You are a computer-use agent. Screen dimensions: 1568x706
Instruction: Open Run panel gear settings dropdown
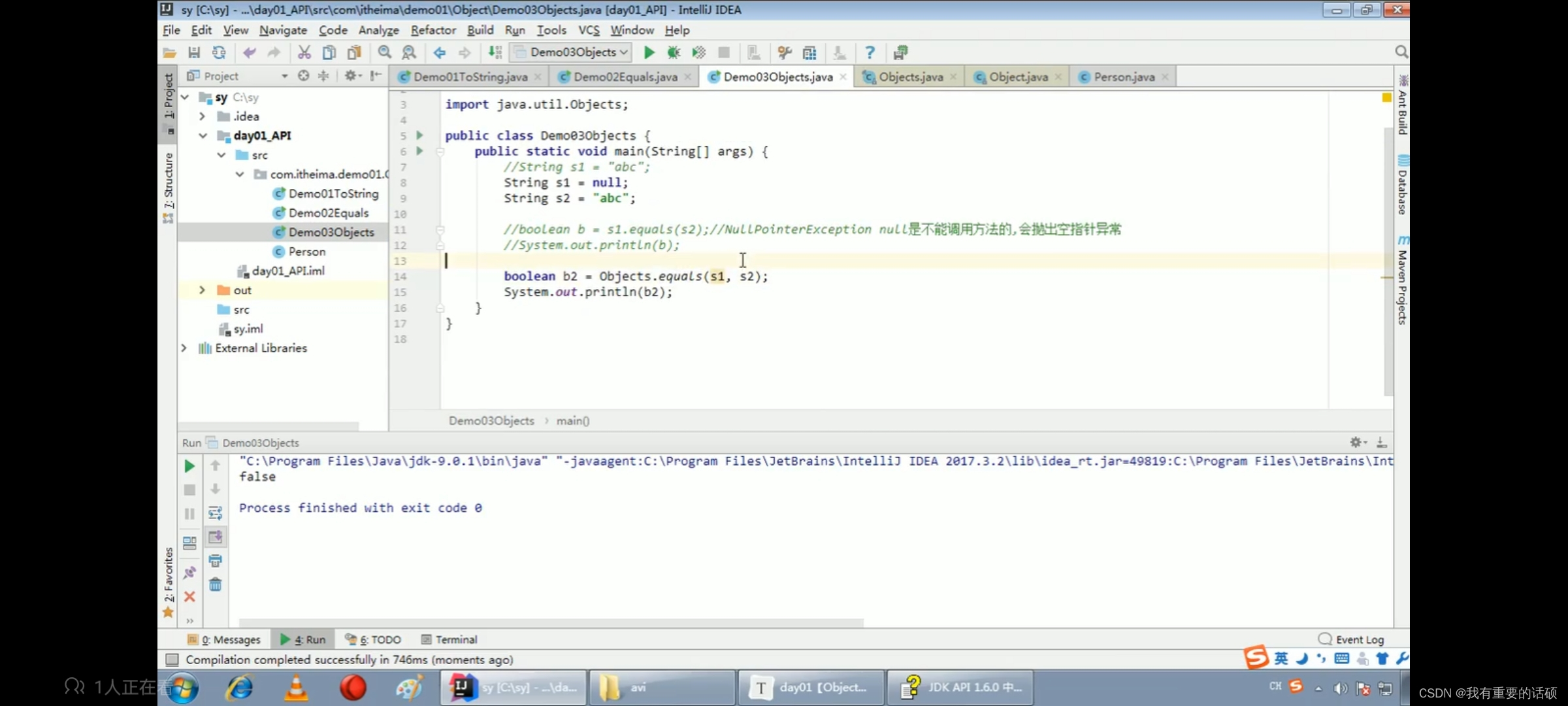[x=1358, y=443]
